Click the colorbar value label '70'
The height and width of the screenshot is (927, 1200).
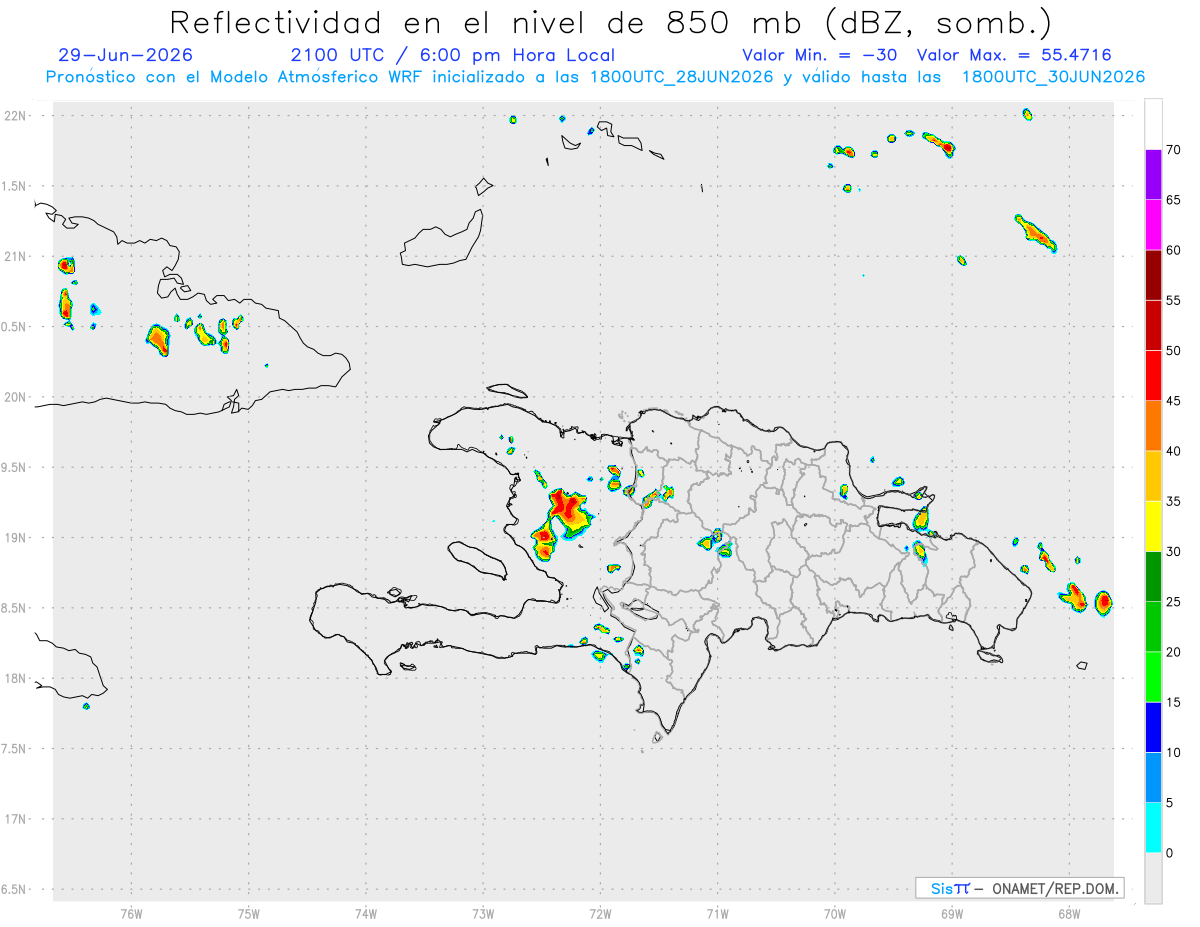pyautogui.click(x=1174, y=150)
